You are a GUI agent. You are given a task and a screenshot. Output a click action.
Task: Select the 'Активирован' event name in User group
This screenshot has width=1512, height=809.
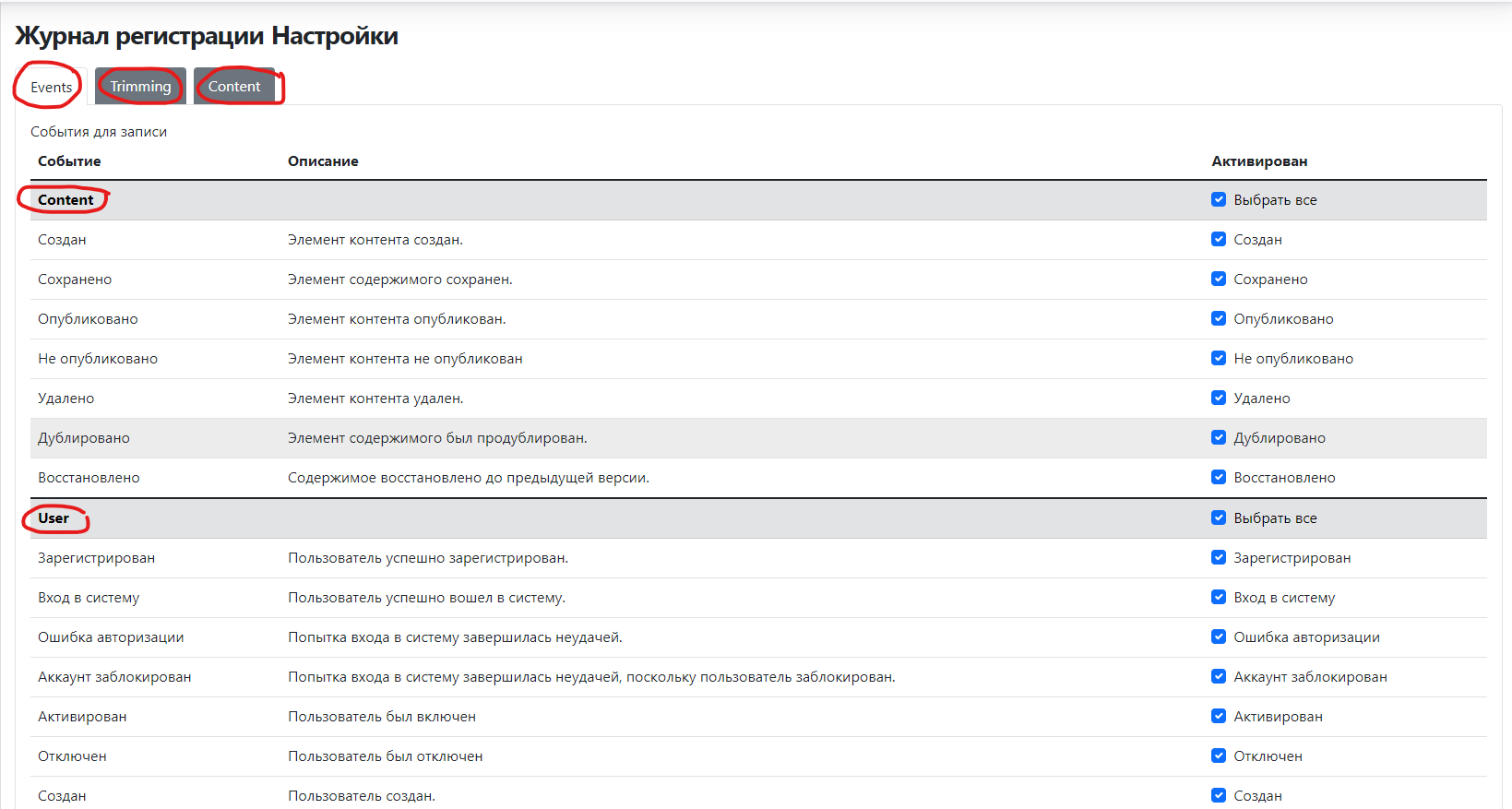click(x=82, y=717)
